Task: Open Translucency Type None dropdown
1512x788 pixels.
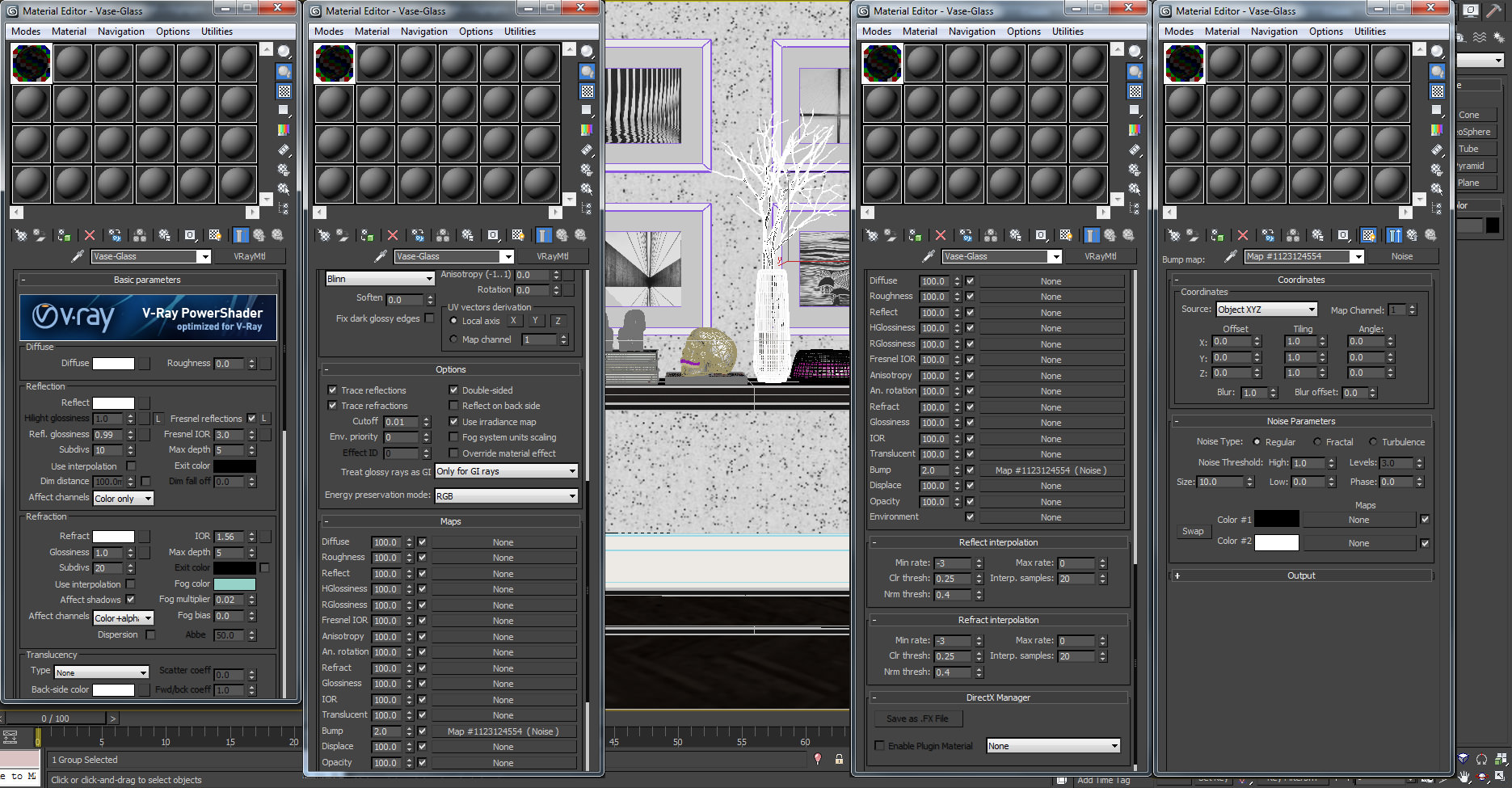Action: (102, 672)
